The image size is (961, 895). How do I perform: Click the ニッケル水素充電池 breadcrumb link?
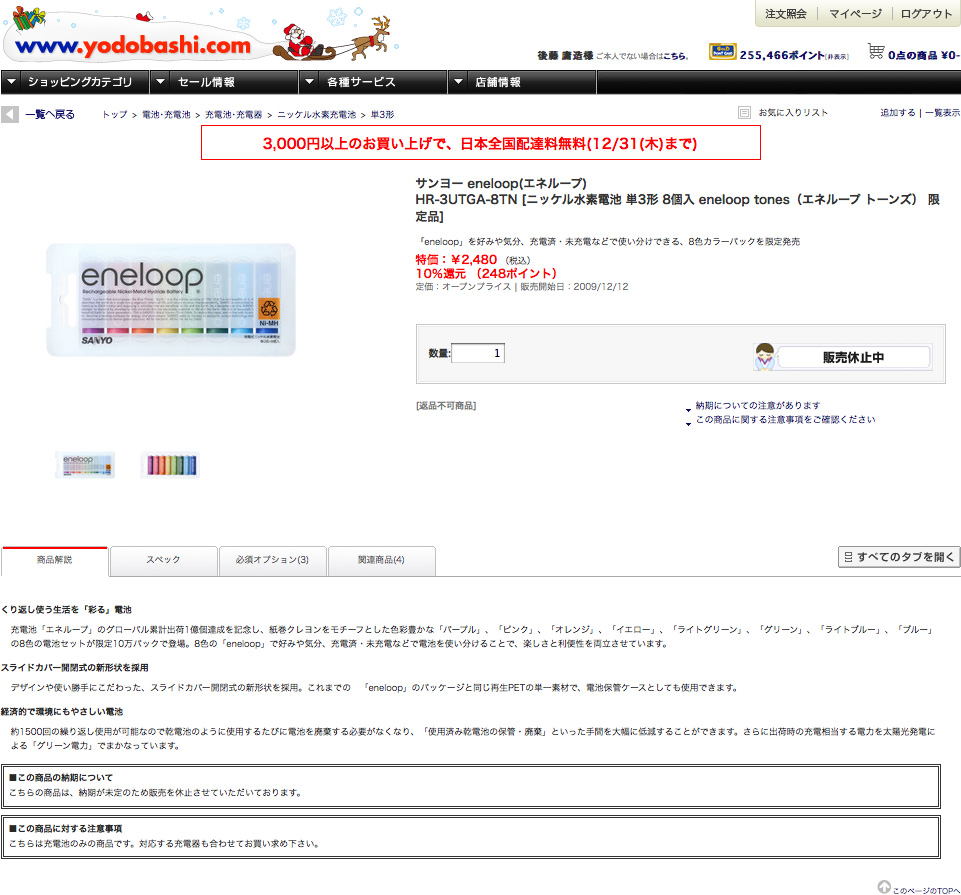(316, 115)
